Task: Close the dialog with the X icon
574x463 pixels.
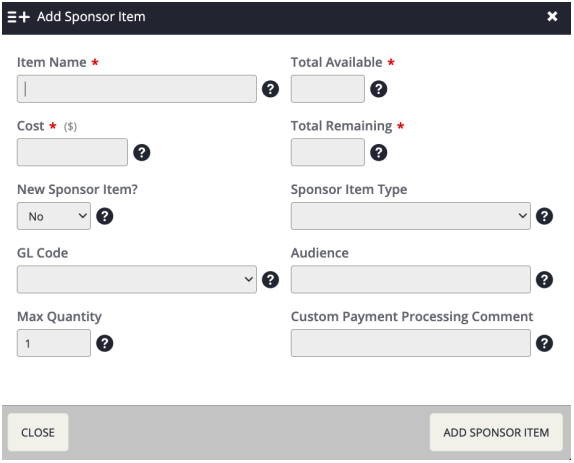Action: click(552, 16)
